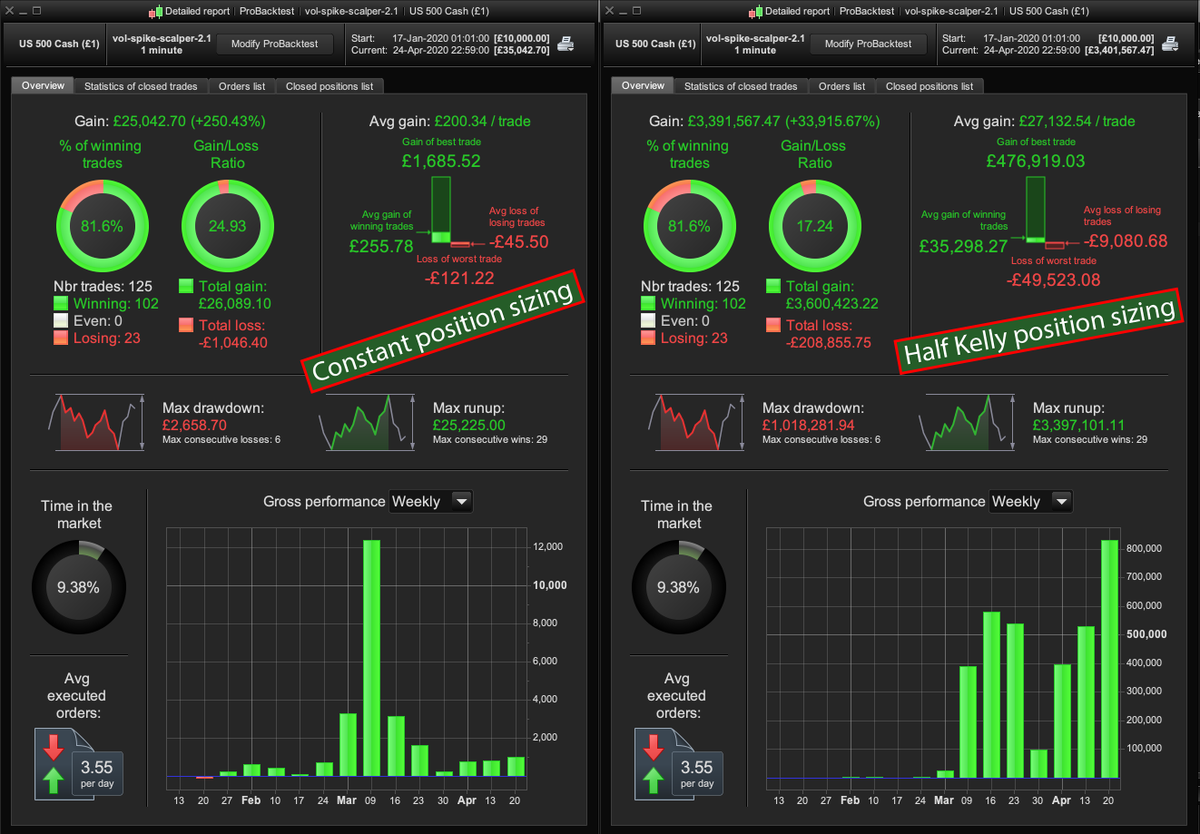
Task: Click the Half Kelly report's printer icon
Action: (x=1170, y=44)
